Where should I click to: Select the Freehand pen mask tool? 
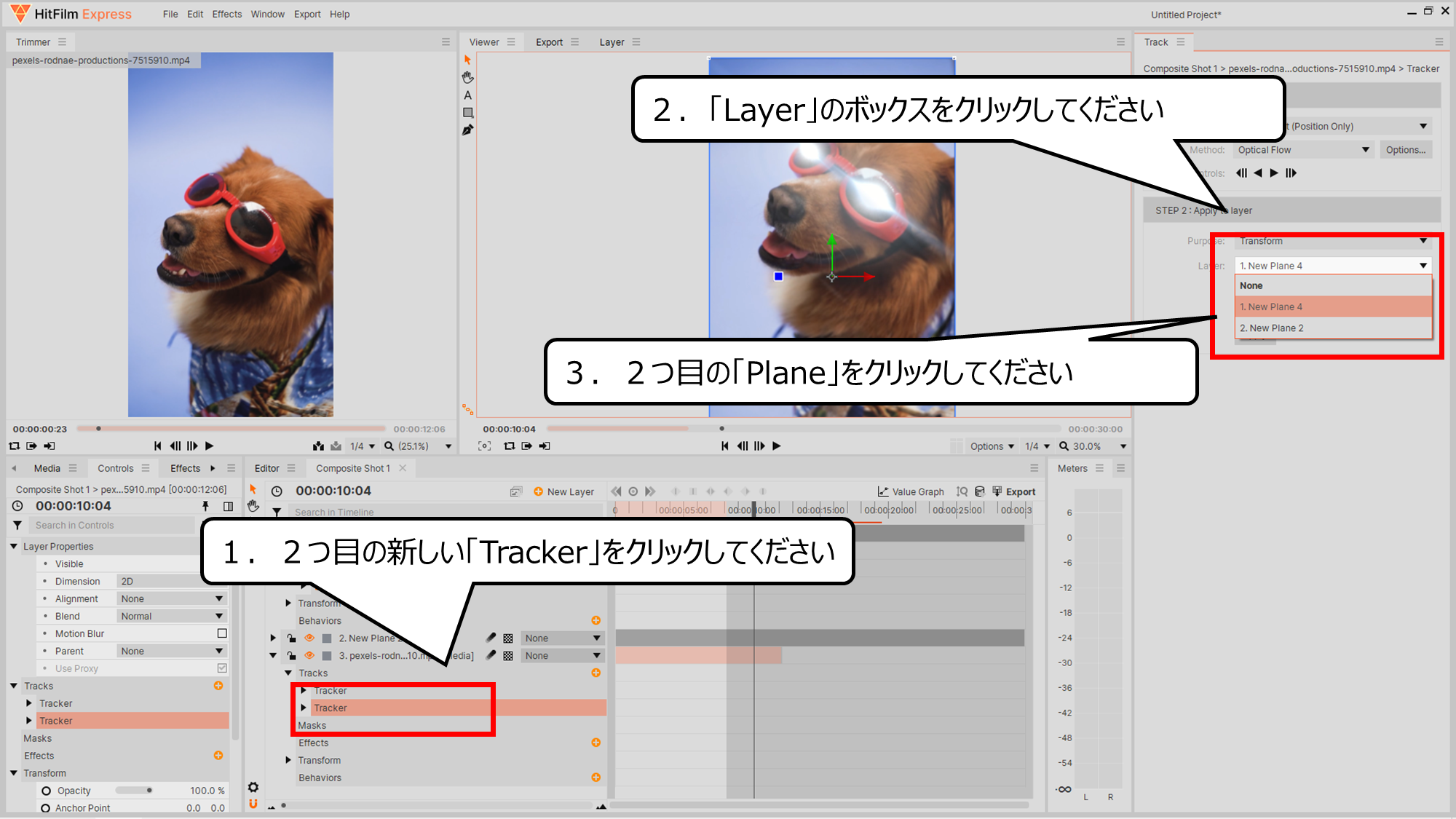pos(467,130)
